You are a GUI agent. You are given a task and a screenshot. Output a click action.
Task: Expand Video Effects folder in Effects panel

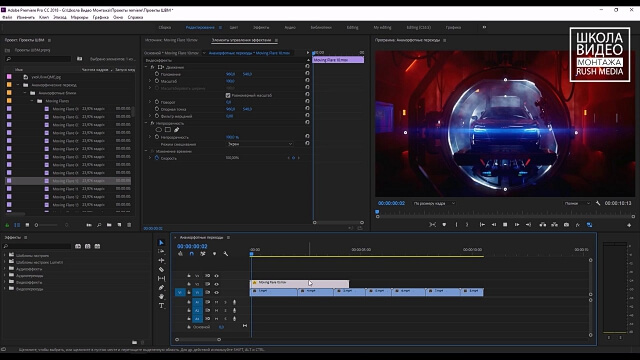[x=5, y=282]
